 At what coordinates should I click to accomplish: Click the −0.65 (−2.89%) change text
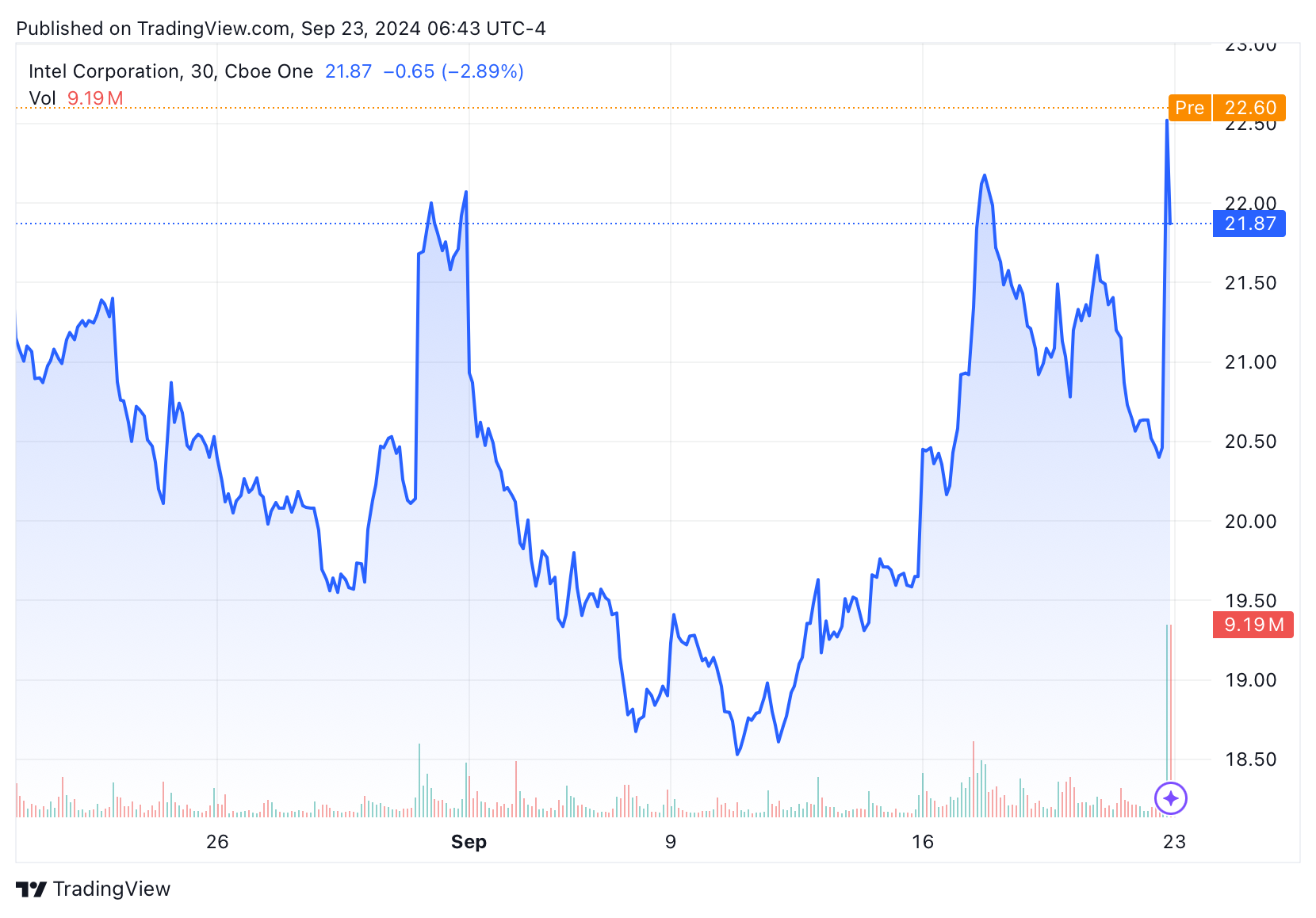coord(453,71)
